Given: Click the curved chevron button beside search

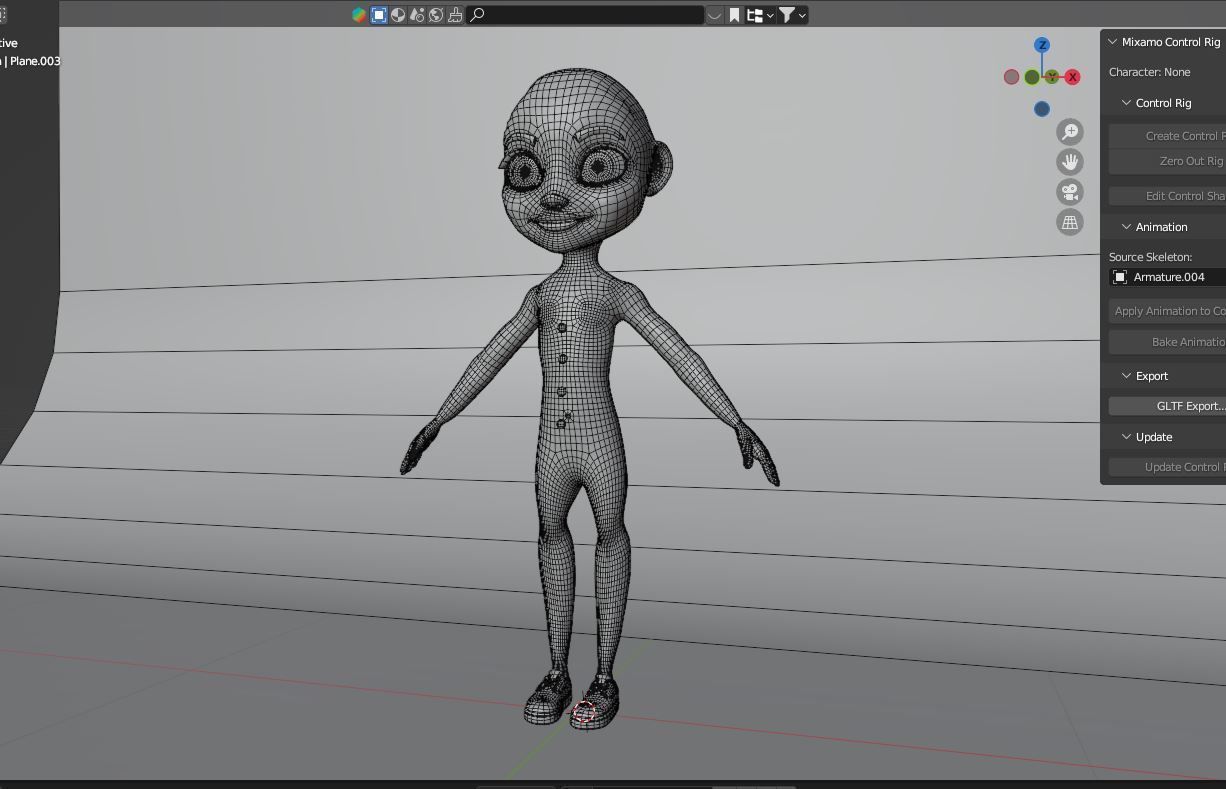Looking at the screenshot, I should (x=715, y=15).
